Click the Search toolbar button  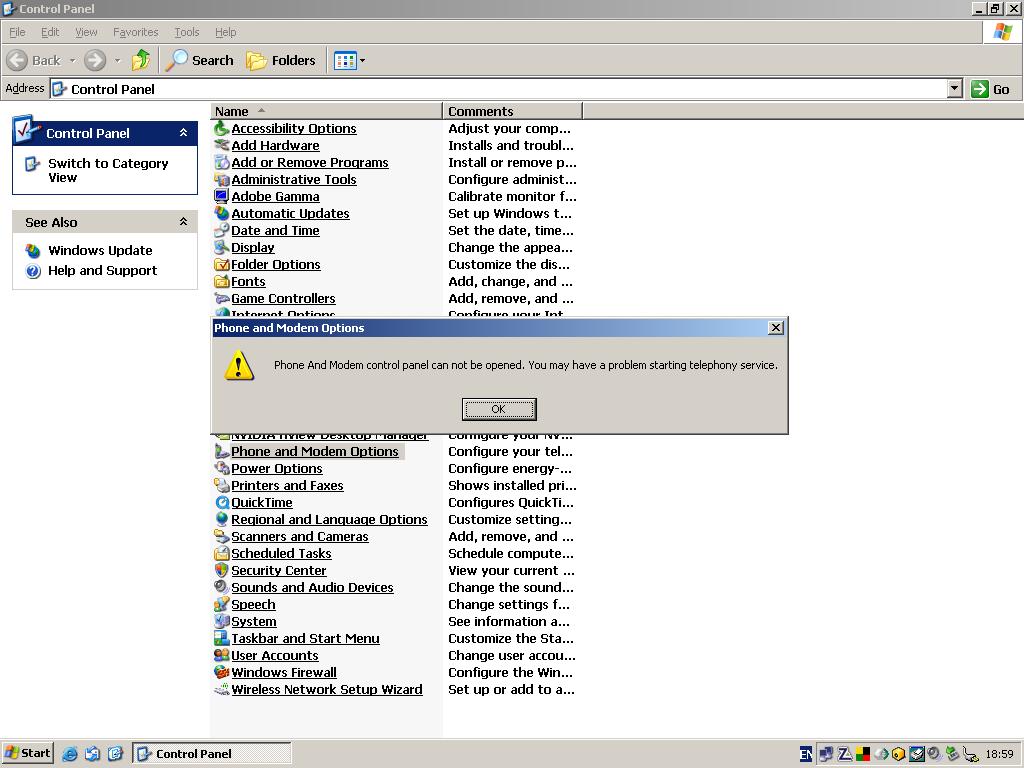199,61
